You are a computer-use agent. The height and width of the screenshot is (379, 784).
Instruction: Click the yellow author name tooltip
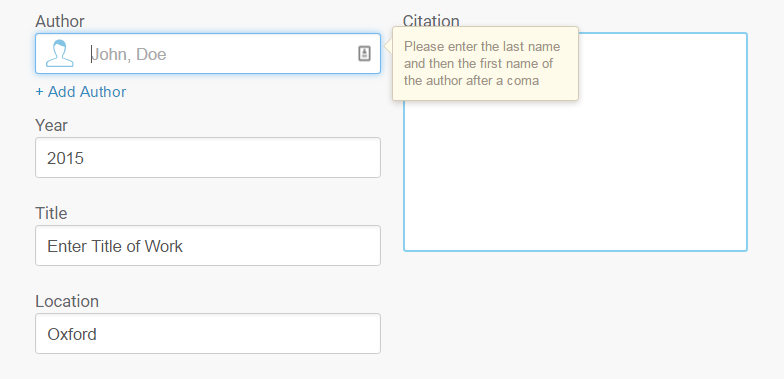485,64
